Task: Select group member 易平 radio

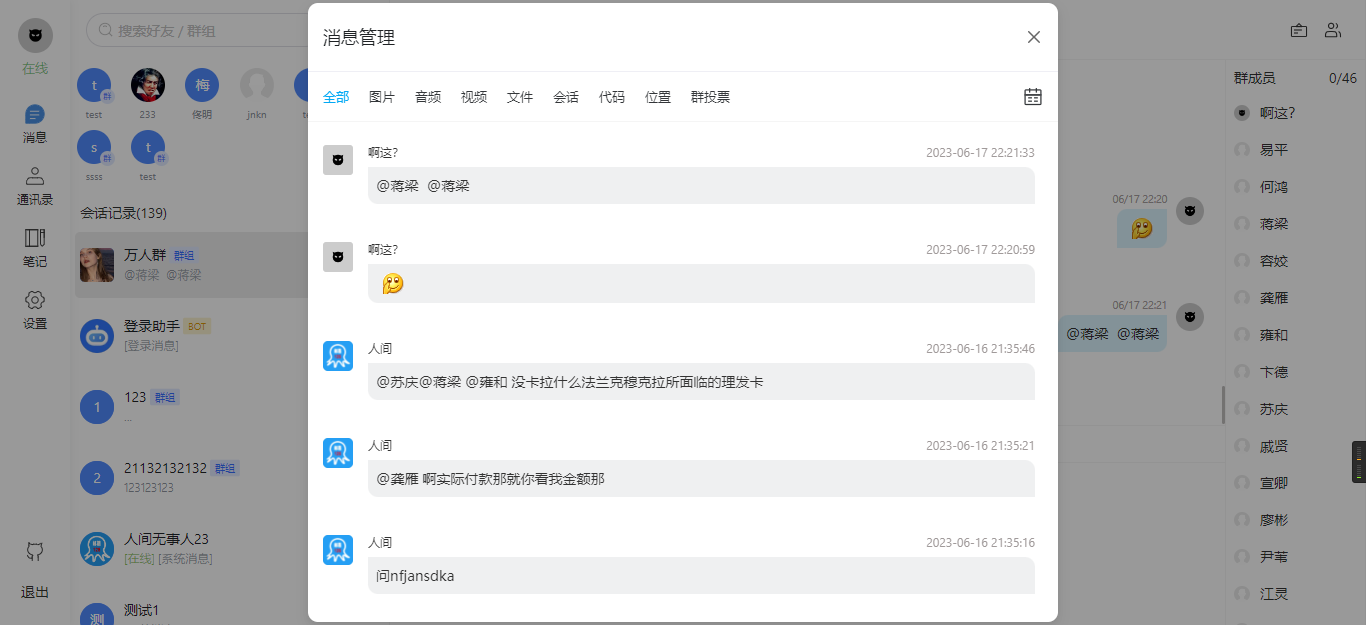Action: [x=1242, y=150]
